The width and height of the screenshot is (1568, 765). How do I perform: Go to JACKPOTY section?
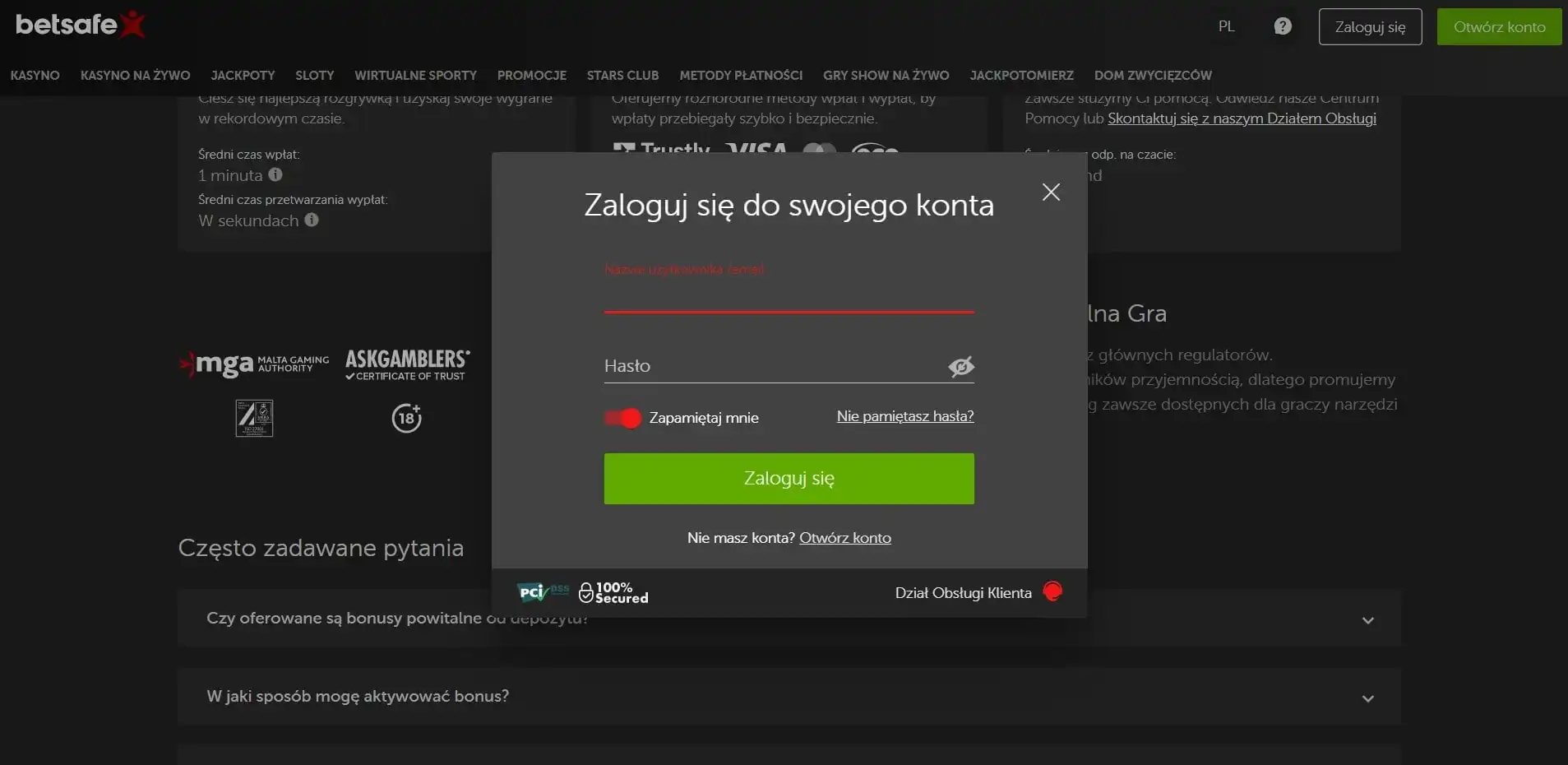click(243, 75)
